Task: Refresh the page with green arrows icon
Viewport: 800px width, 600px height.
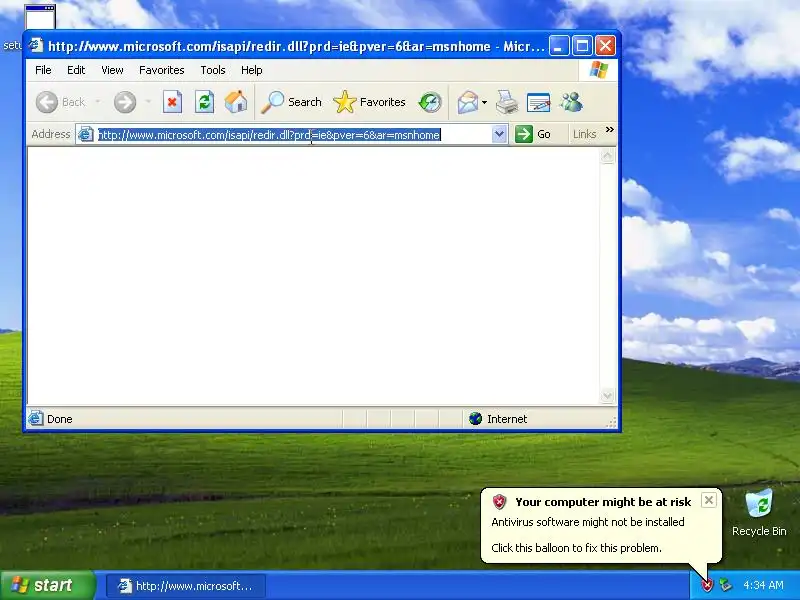Action: [x=204, y=102]
